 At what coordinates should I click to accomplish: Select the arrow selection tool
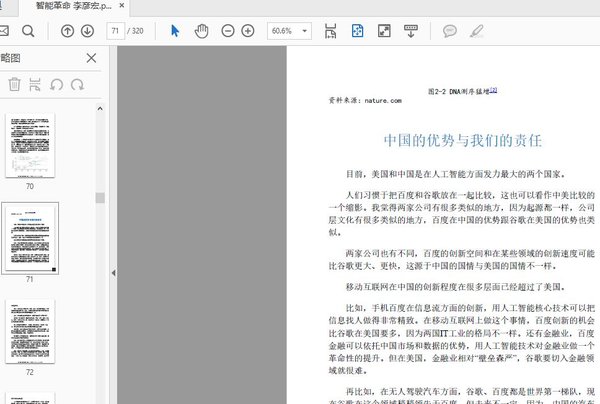175,31
